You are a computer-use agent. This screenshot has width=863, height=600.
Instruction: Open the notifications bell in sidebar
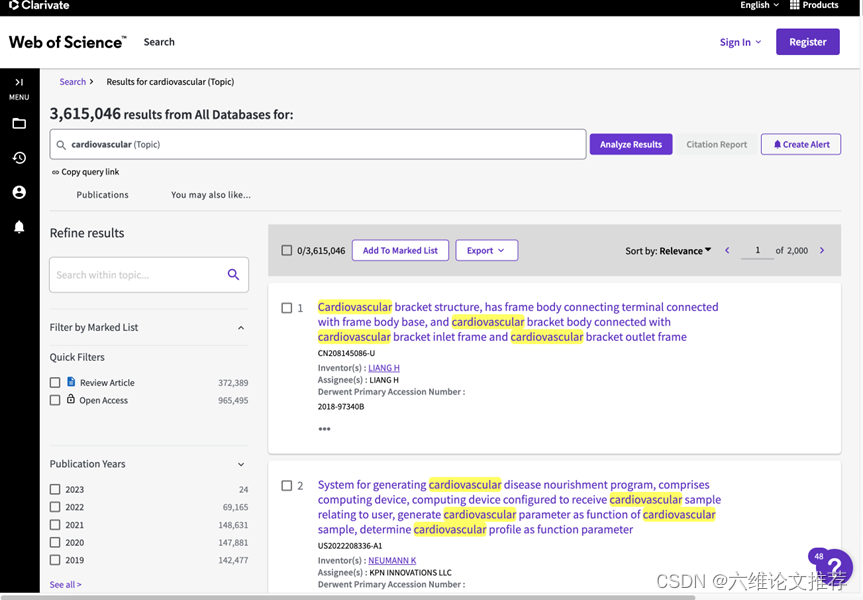pyautogui.click(x=19, y=227)
